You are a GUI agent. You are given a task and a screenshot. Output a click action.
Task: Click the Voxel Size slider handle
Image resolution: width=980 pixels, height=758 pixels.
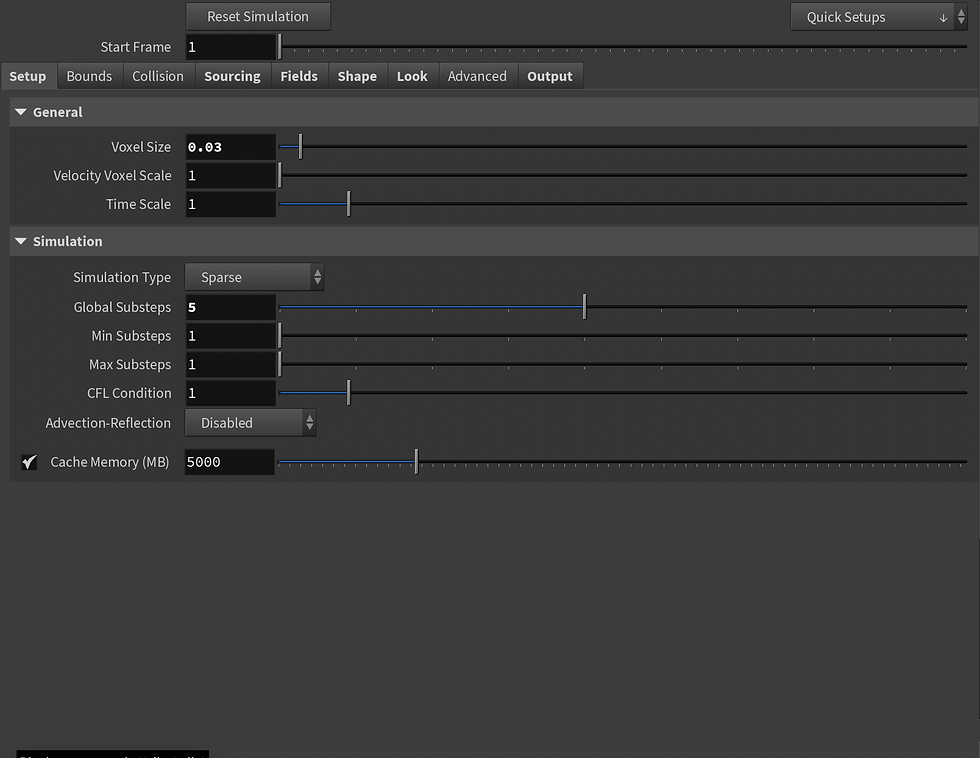(x=301, y=147)
